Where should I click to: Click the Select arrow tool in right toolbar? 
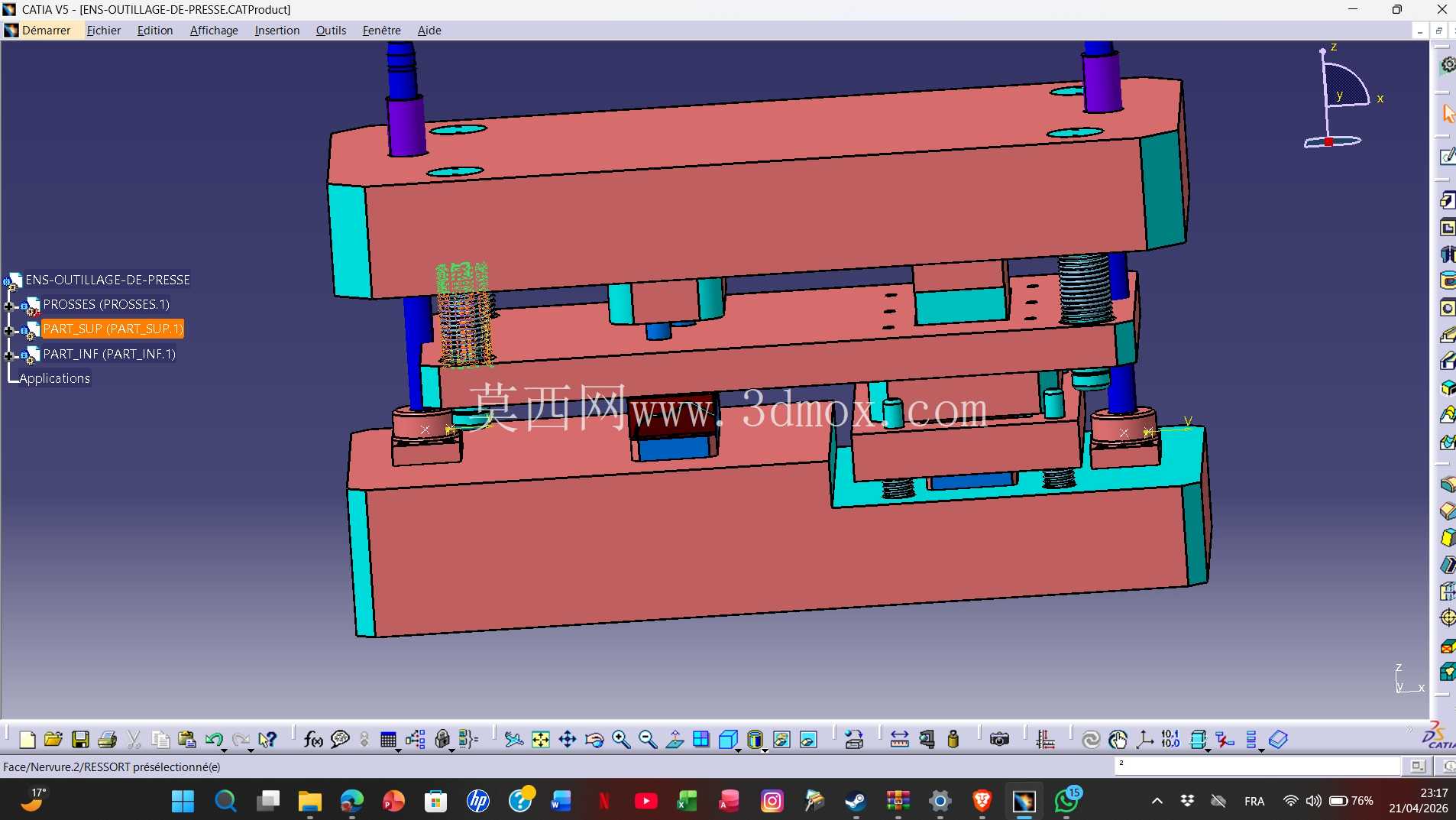click(1448, 114)
